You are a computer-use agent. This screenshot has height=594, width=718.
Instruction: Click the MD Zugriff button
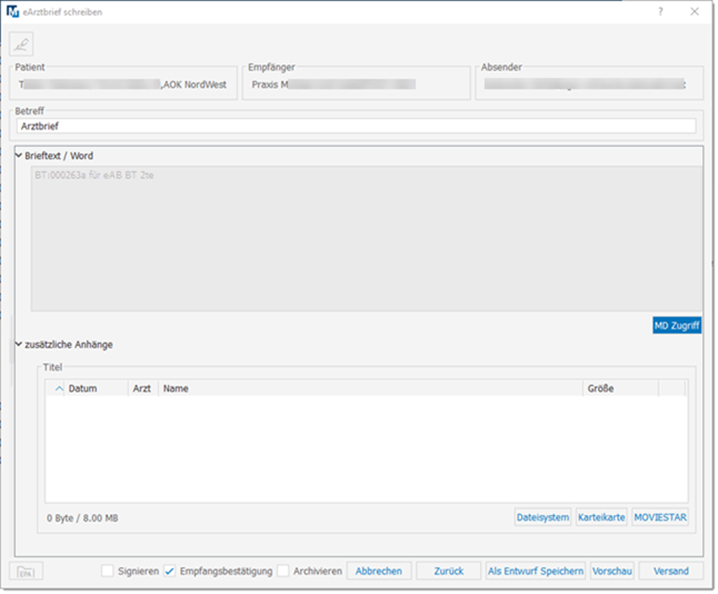click(676, 326)
